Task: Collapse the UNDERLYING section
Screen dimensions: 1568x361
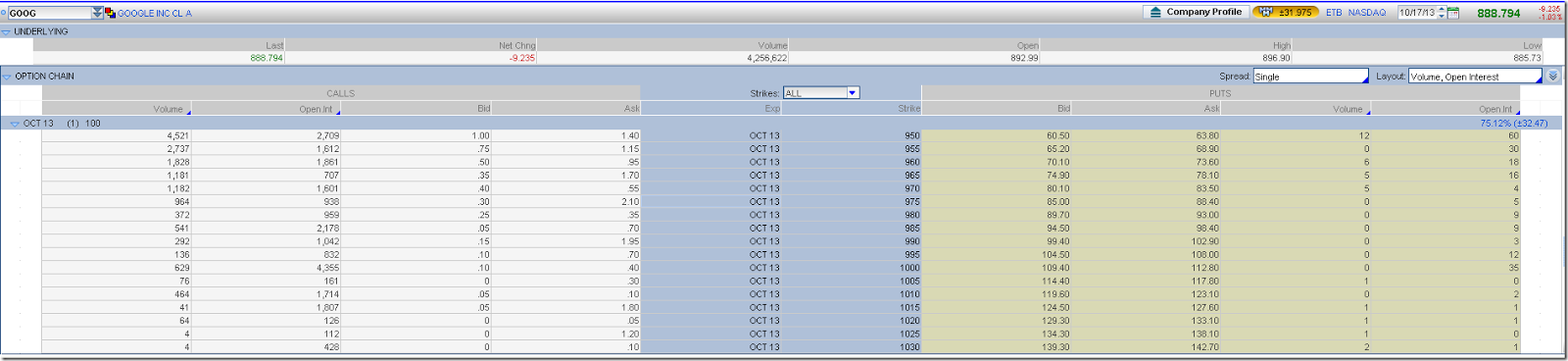Action: point(6,31)
